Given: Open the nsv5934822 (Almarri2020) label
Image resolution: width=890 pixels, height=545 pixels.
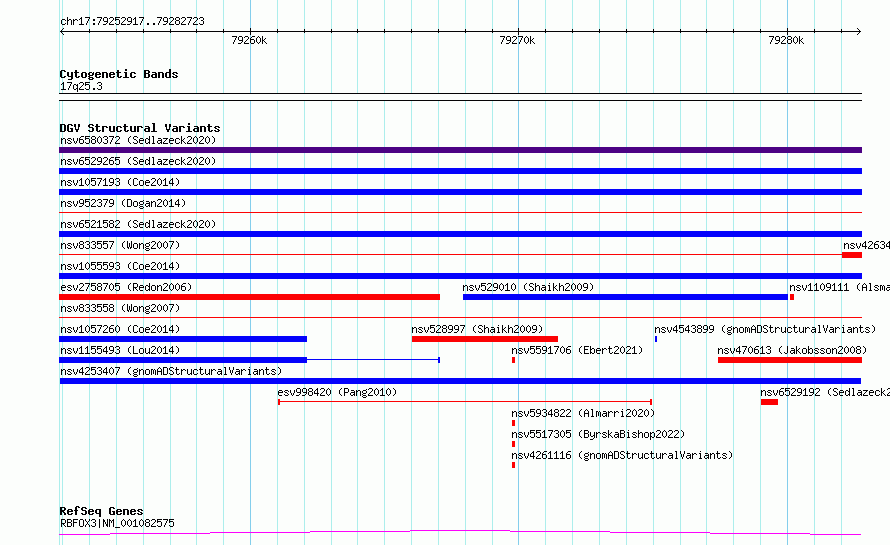Looking at the screenshot, I should tap(583, 413).
